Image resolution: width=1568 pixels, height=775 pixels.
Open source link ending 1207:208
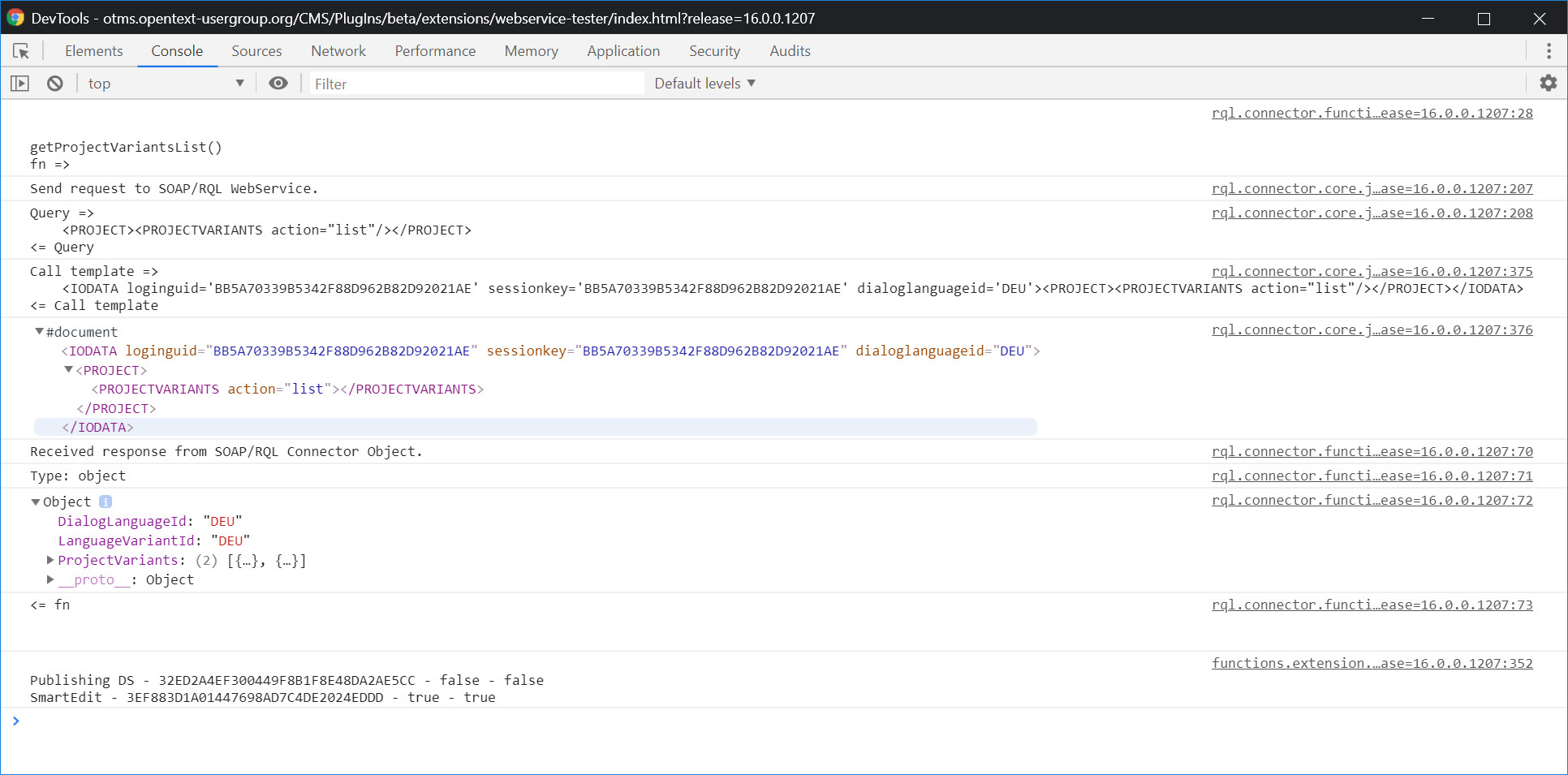pos(1372,213)
